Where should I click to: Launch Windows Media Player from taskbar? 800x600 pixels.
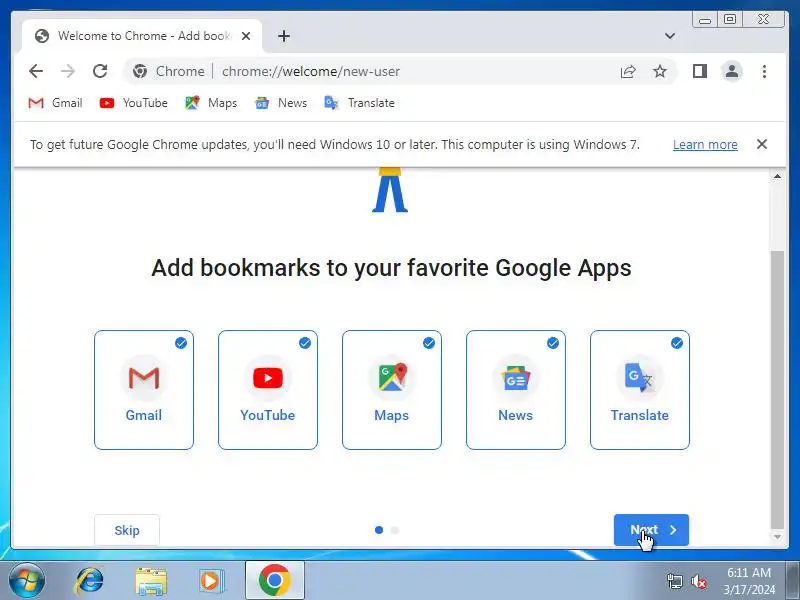point(211,581)
